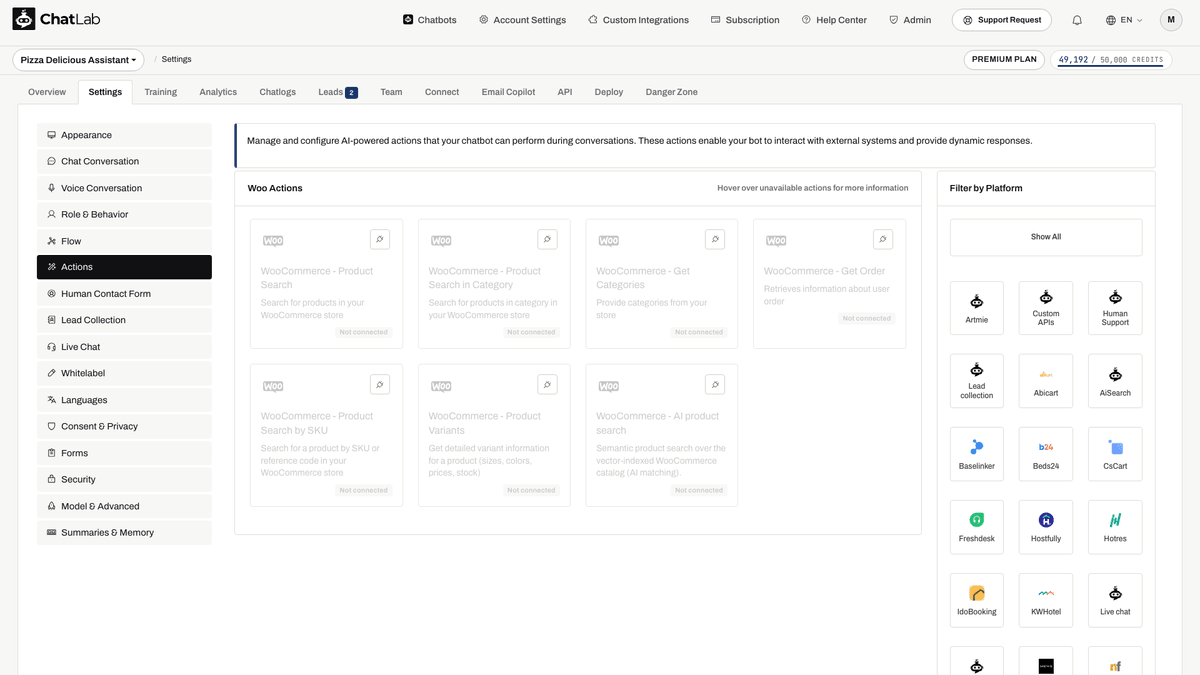Filter by Abicart platform
Screen dimensions: 1200x675
click(1046, 381)
